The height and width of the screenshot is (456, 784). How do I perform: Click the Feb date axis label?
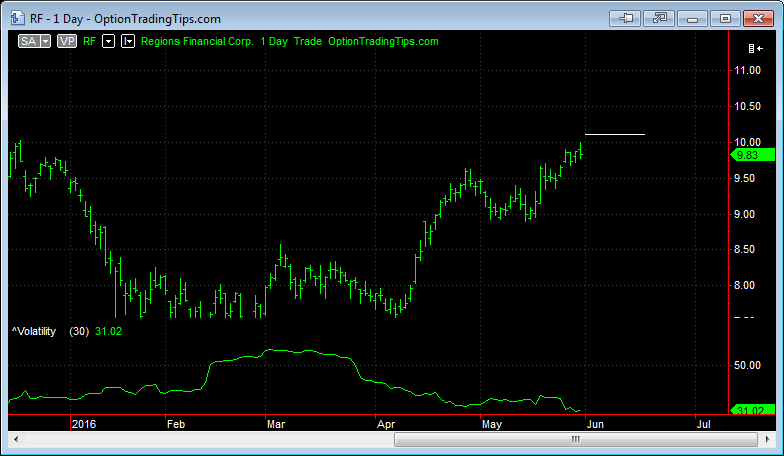coord(176,424)
